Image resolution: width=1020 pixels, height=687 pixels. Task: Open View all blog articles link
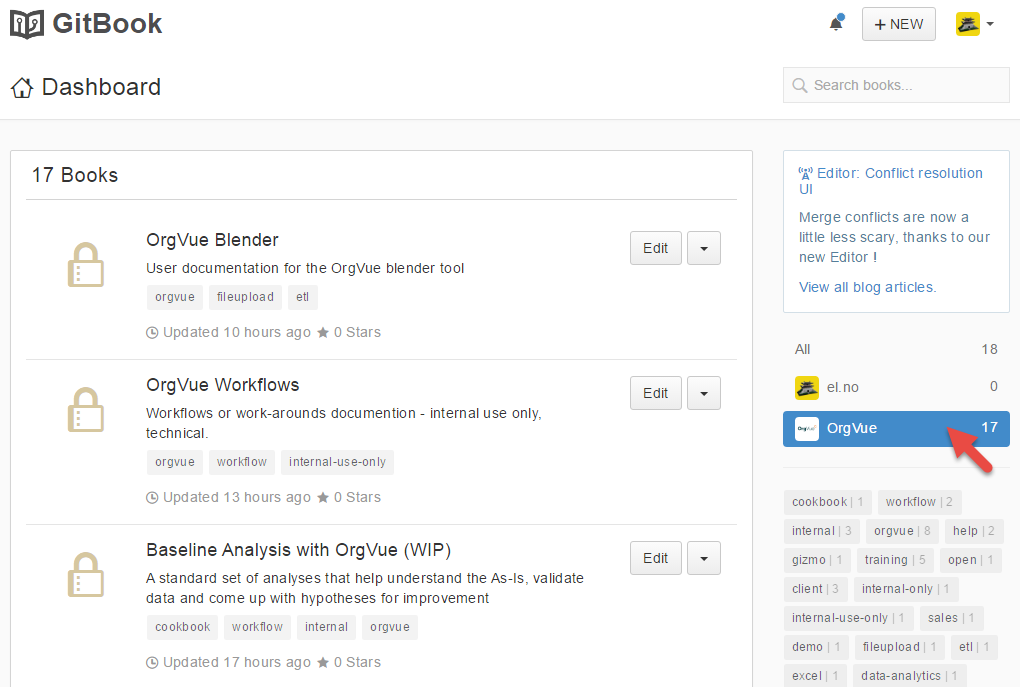(867, 287)
